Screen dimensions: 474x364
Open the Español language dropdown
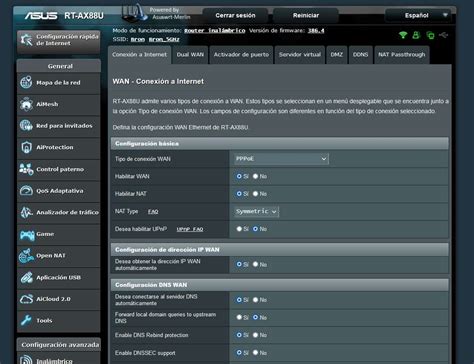[418, 15]
